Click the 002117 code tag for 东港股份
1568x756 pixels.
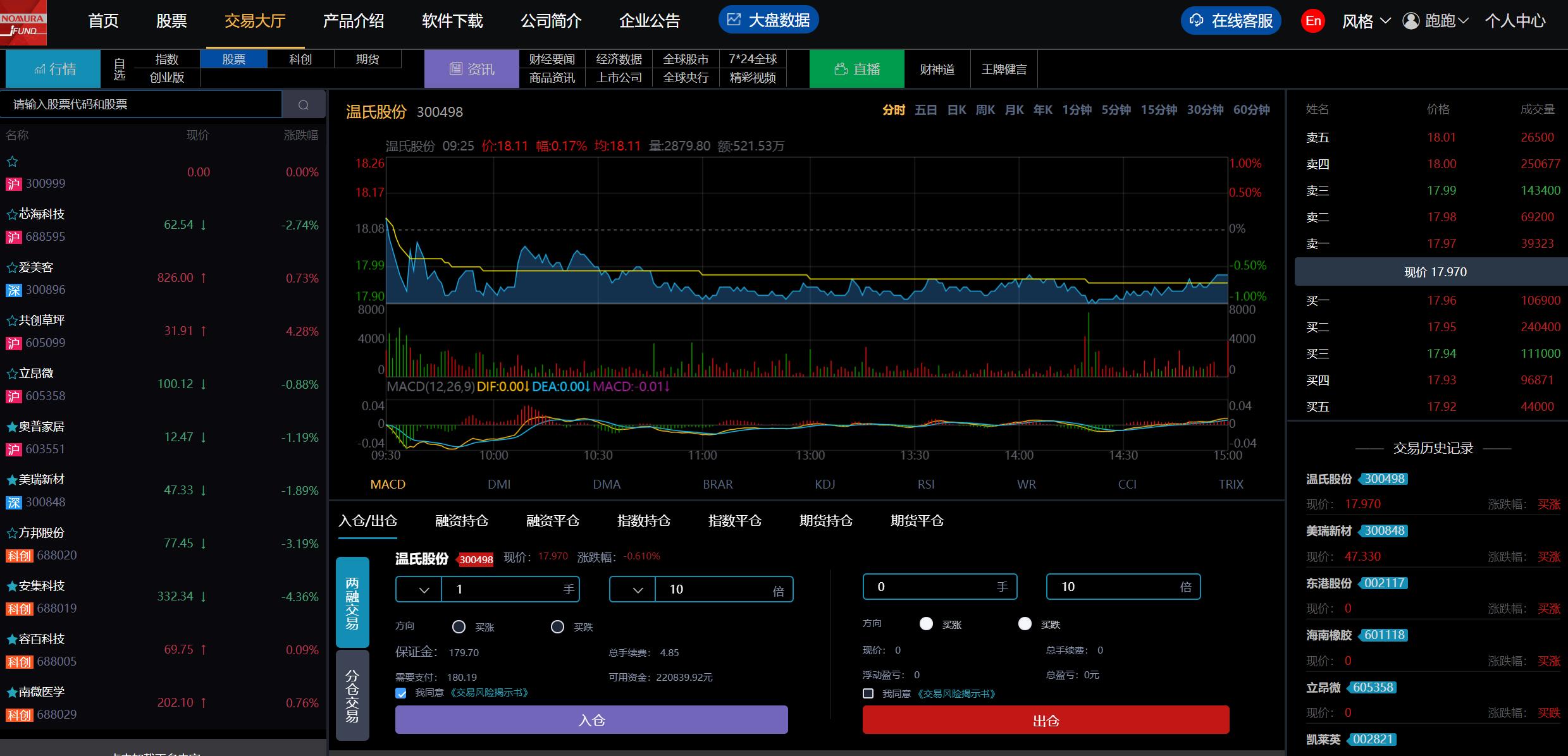click(1384, 583)
